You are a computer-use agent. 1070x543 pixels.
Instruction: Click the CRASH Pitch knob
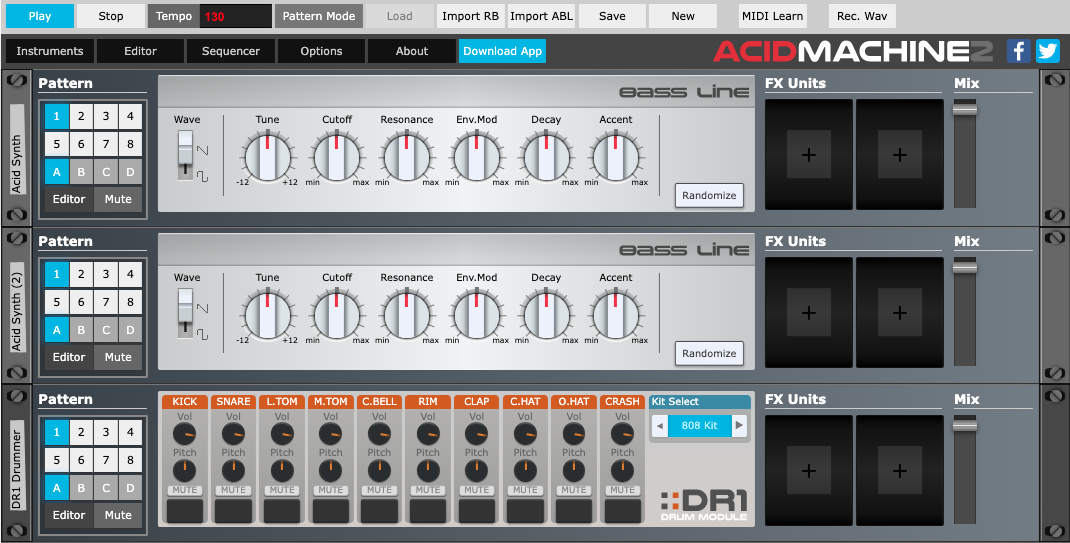pos(622,469)
